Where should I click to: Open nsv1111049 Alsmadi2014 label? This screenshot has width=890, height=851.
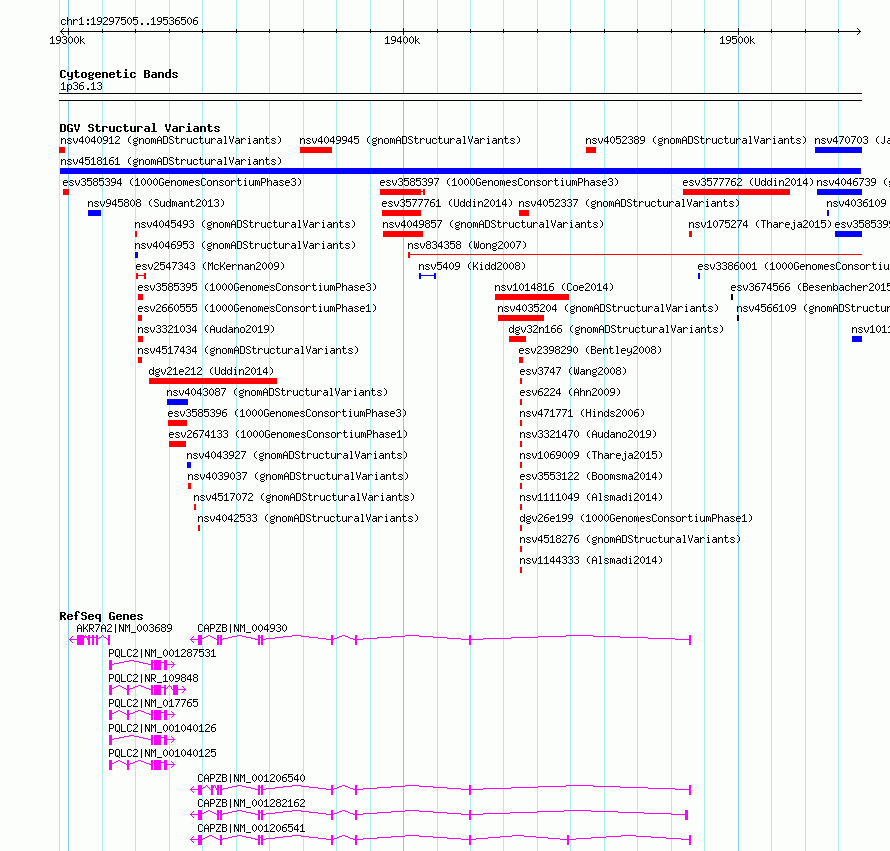click(591, 497)
